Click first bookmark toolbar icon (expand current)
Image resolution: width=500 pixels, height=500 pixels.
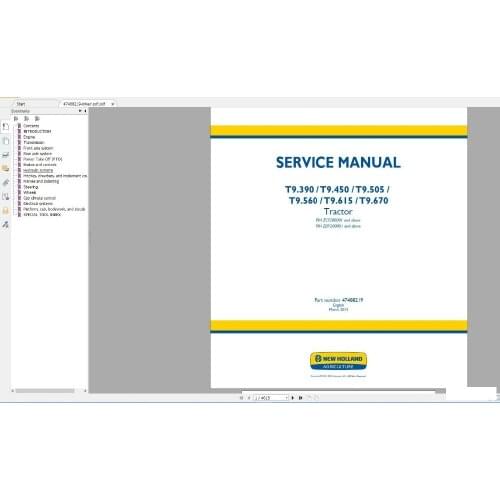tap(16, 119)
